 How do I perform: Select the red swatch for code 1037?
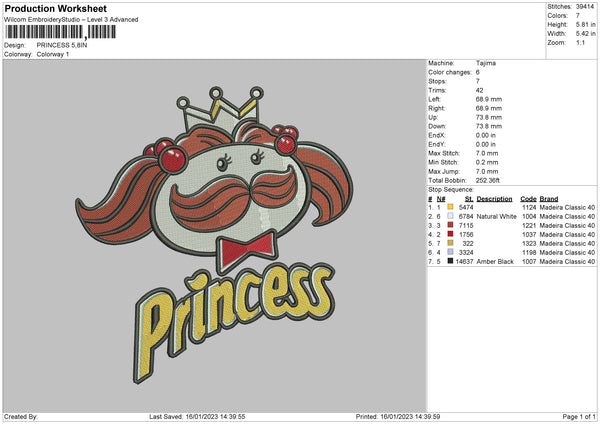(x=450, y=234)
